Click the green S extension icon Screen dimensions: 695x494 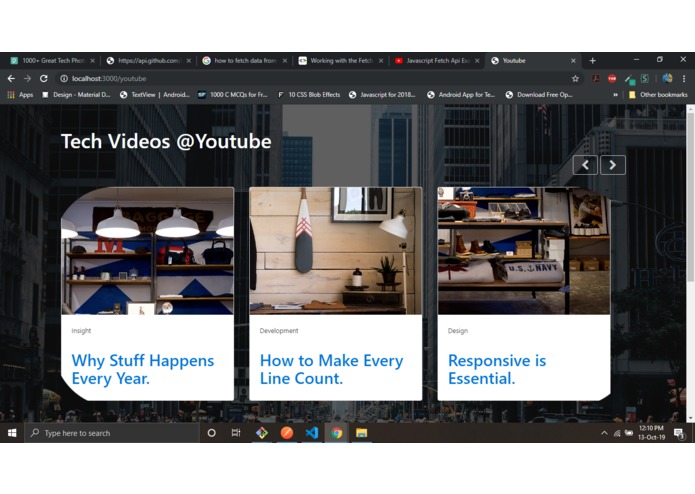[x=645, y=78]
